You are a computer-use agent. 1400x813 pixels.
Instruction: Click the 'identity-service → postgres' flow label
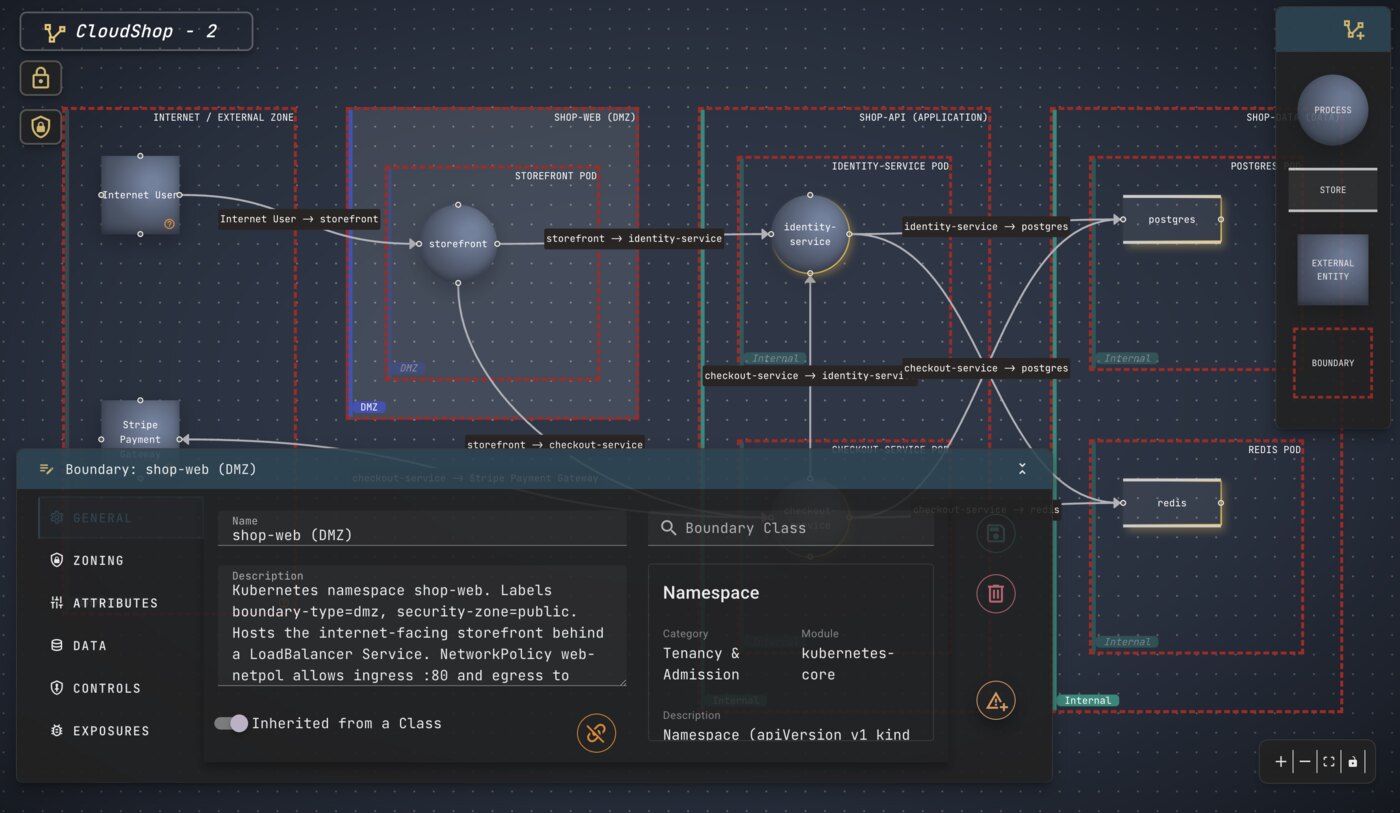(x=986, y=227)
